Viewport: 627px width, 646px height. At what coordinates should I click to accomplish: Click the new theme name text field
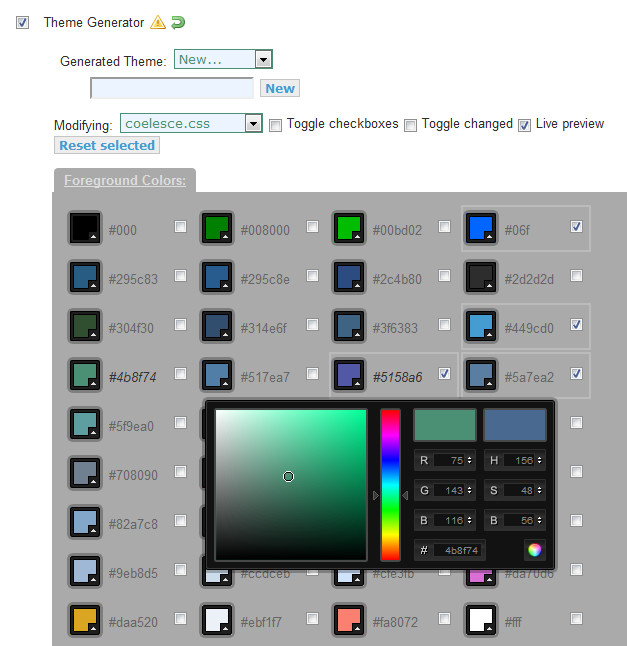[x=172, y=88]
